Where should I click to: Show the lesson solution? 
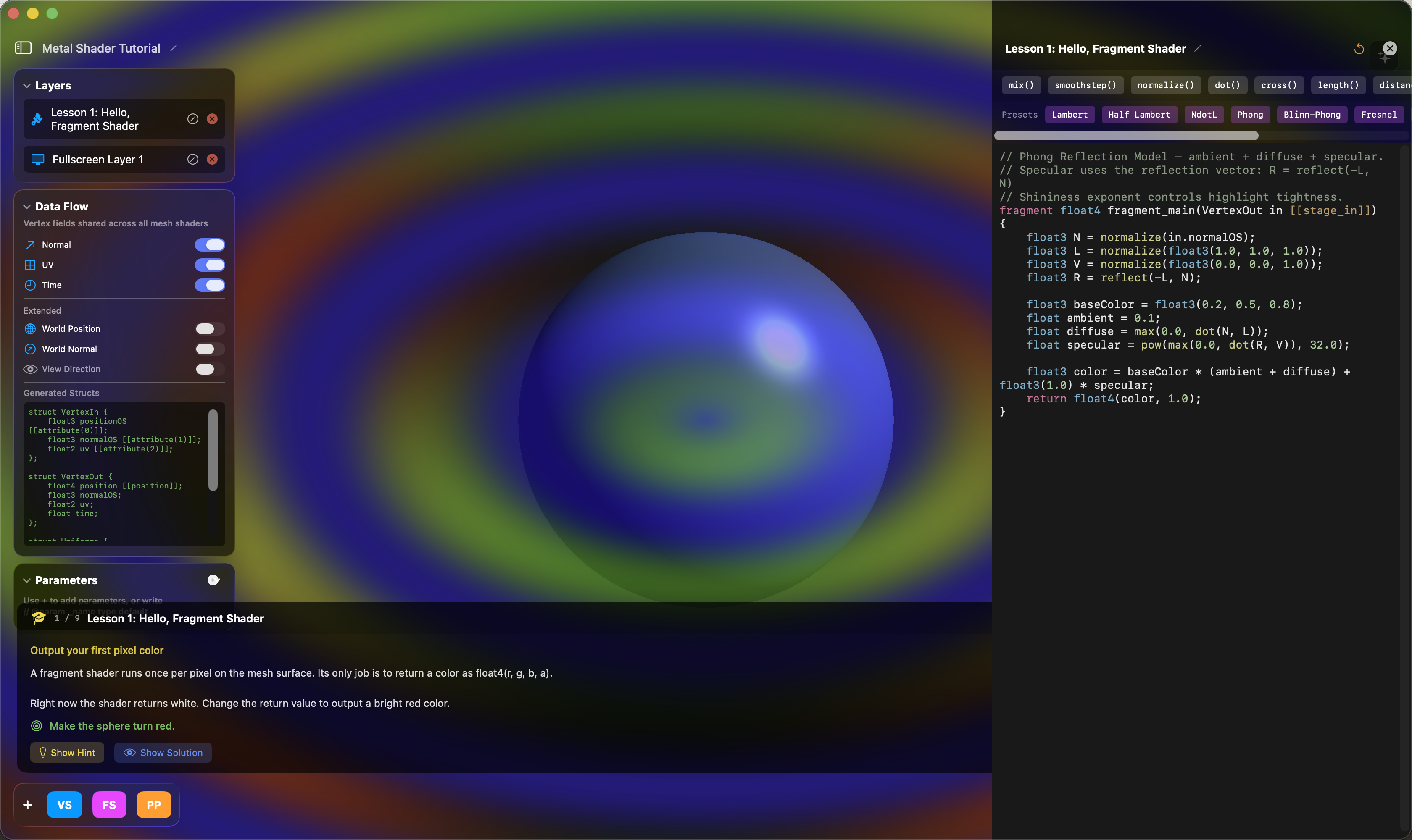(163, 753)
